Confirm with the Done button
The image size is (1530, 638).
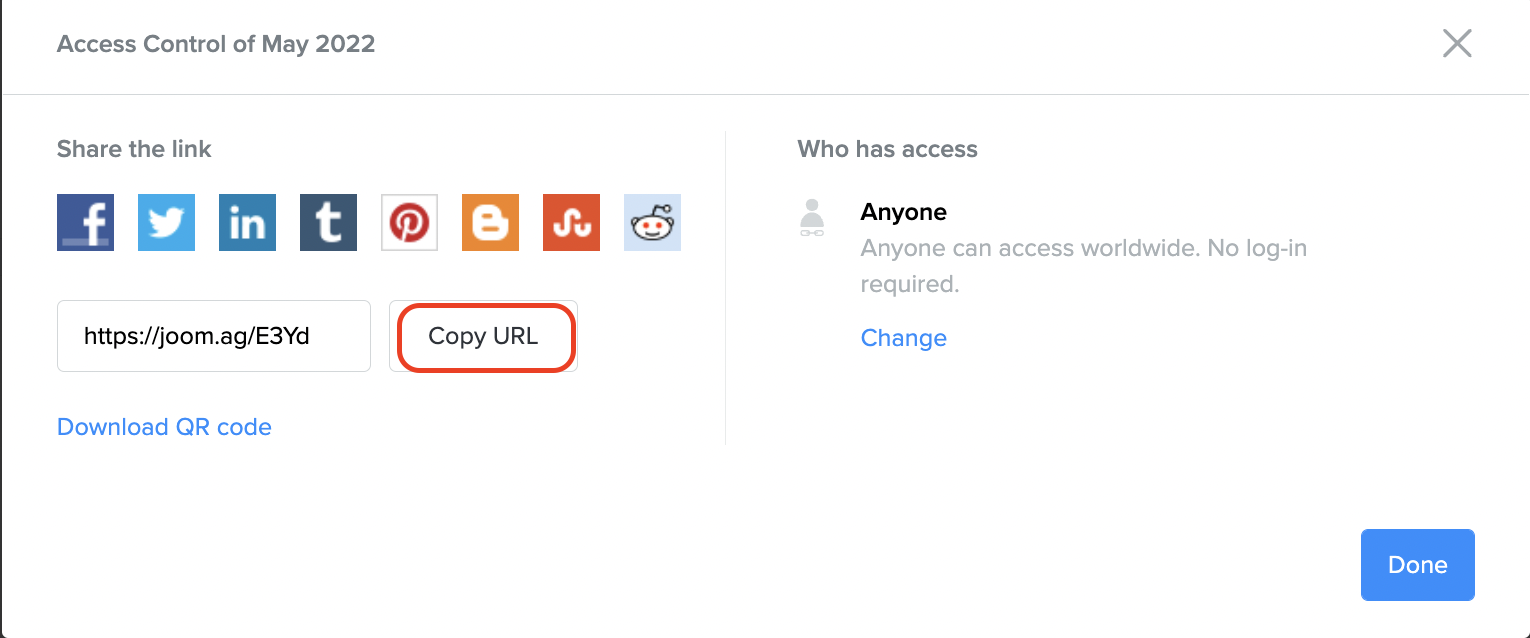pos(1417,565)
